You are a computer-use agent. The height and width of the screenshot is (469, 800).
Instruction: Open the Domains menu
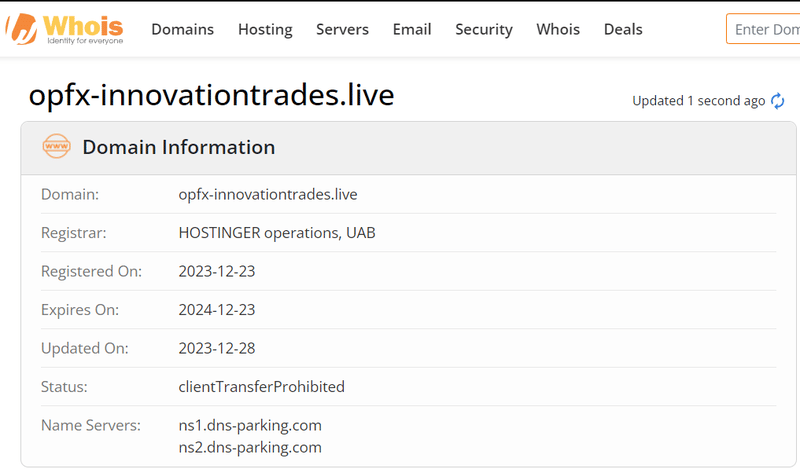click(183, 29)
